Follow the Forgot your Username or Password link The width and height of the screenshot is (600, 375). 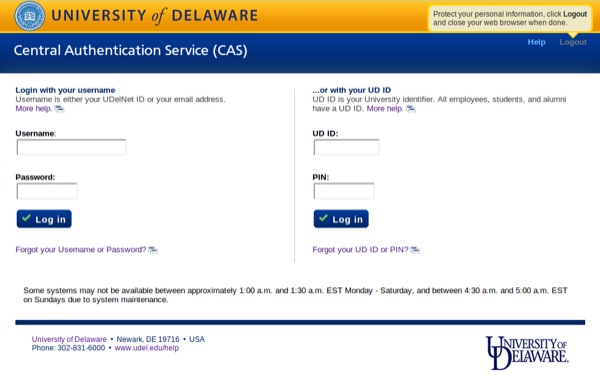(81, 249)
